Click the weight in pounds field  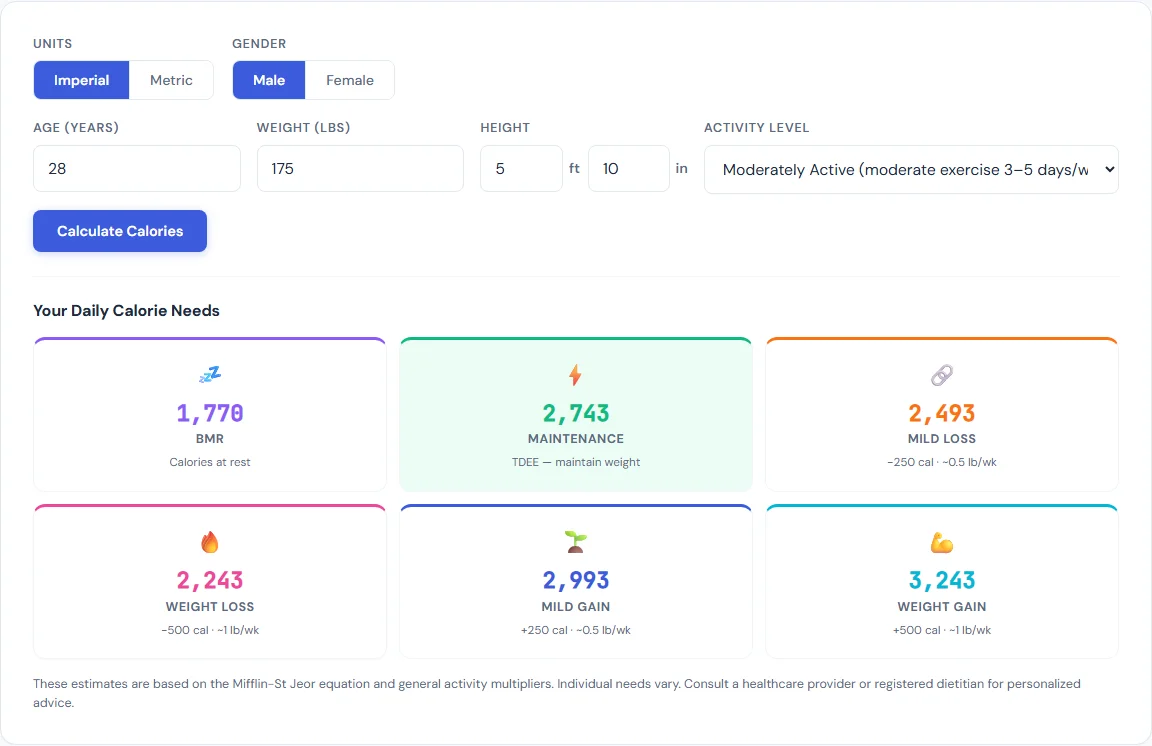tap(360, 168)
